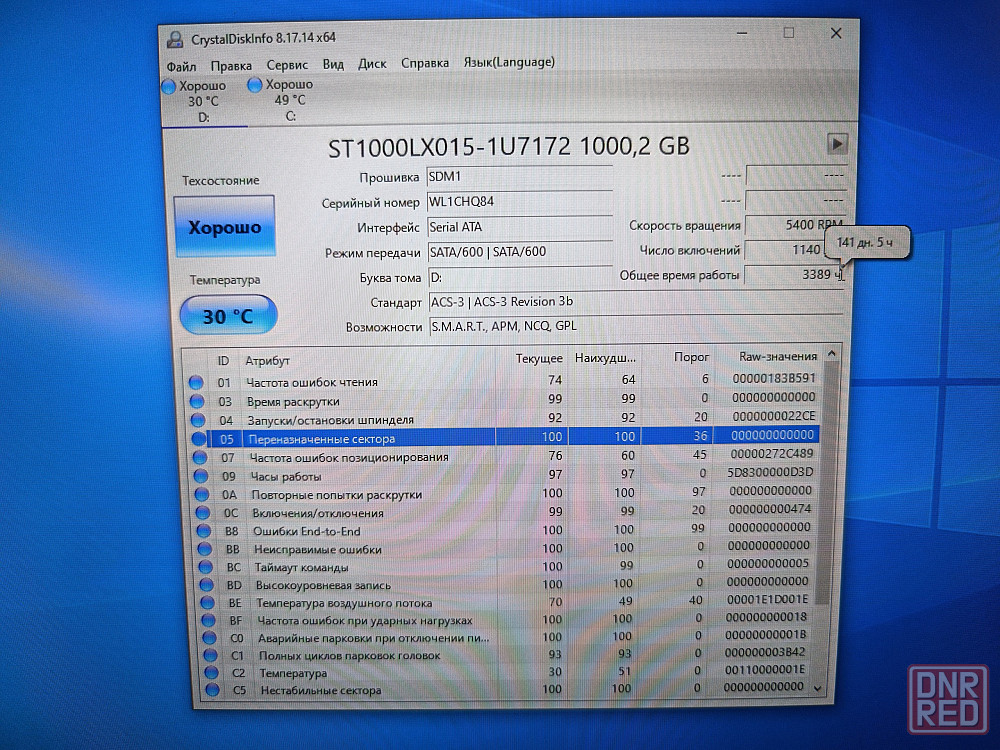Click the serial number field WL1CHQ84
Viewport: 1000px width, 750px height.
pyautogui.click(x=519, y=202)
